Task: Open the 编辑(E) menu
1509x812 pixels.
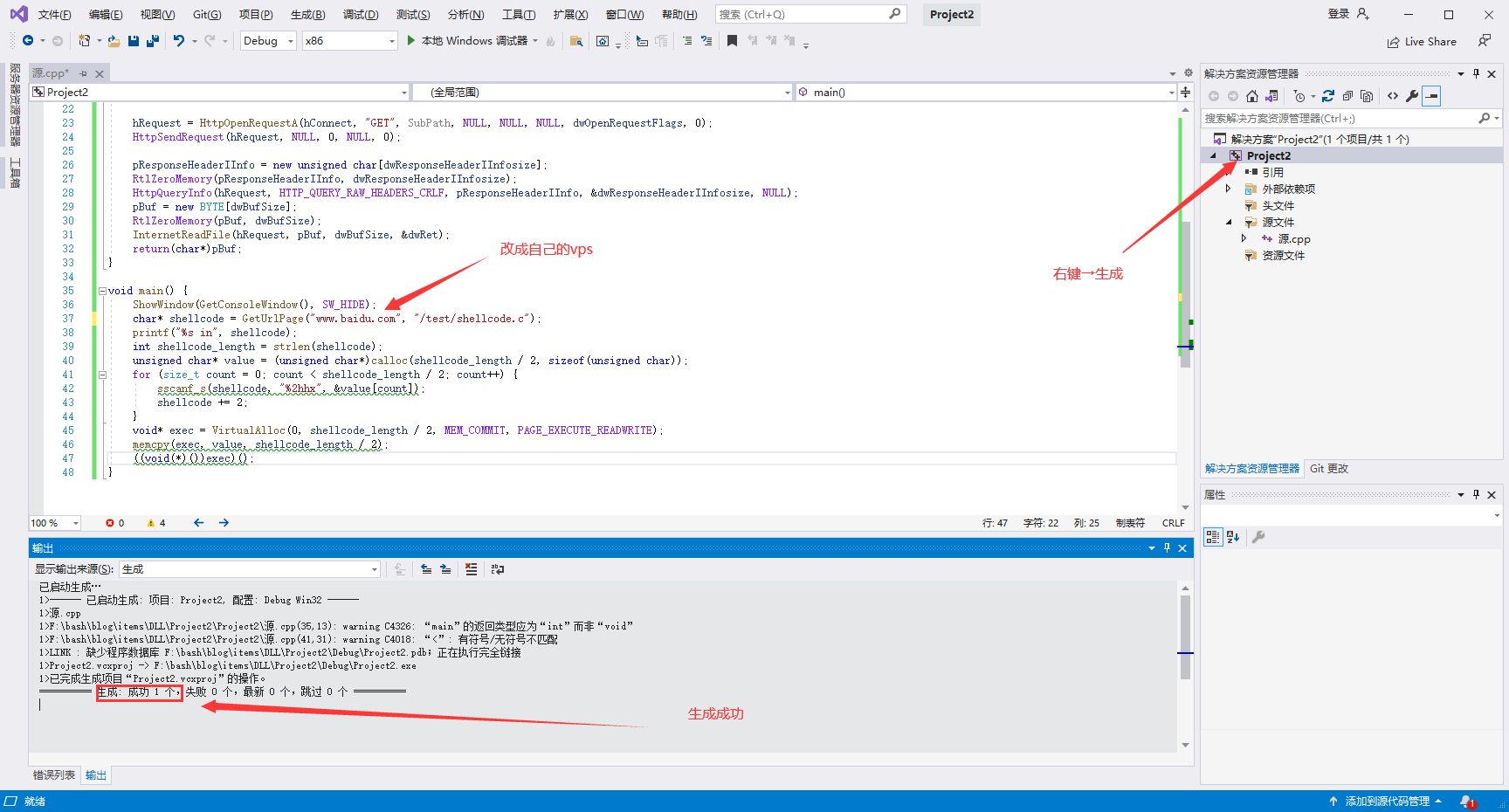Action: click(106, 15)
